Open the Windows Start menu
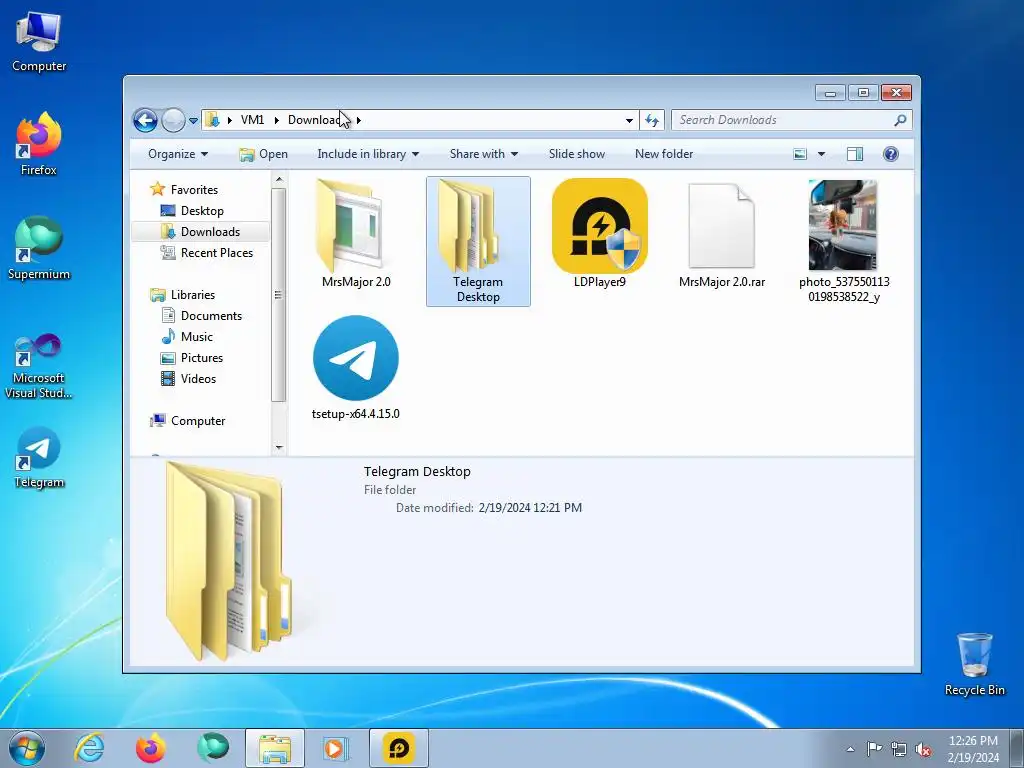This screenshot has width=1024, height=768. coord(27,748)
